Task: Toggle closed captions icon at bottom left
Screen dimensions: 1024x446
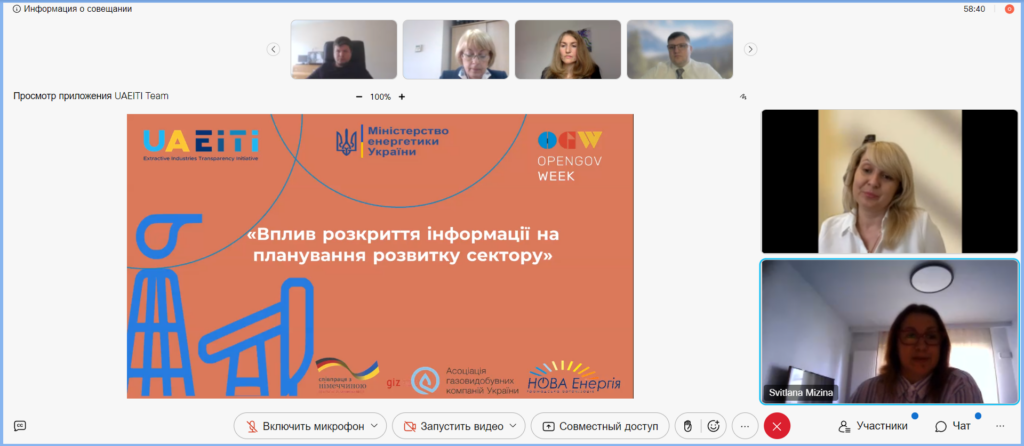Action: click(20, 426)
